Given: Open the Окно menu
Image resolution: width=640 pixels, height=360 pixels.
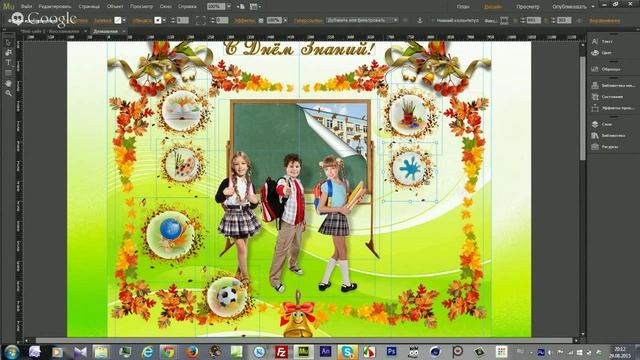Looking at the screenshot, I should 166,7.
